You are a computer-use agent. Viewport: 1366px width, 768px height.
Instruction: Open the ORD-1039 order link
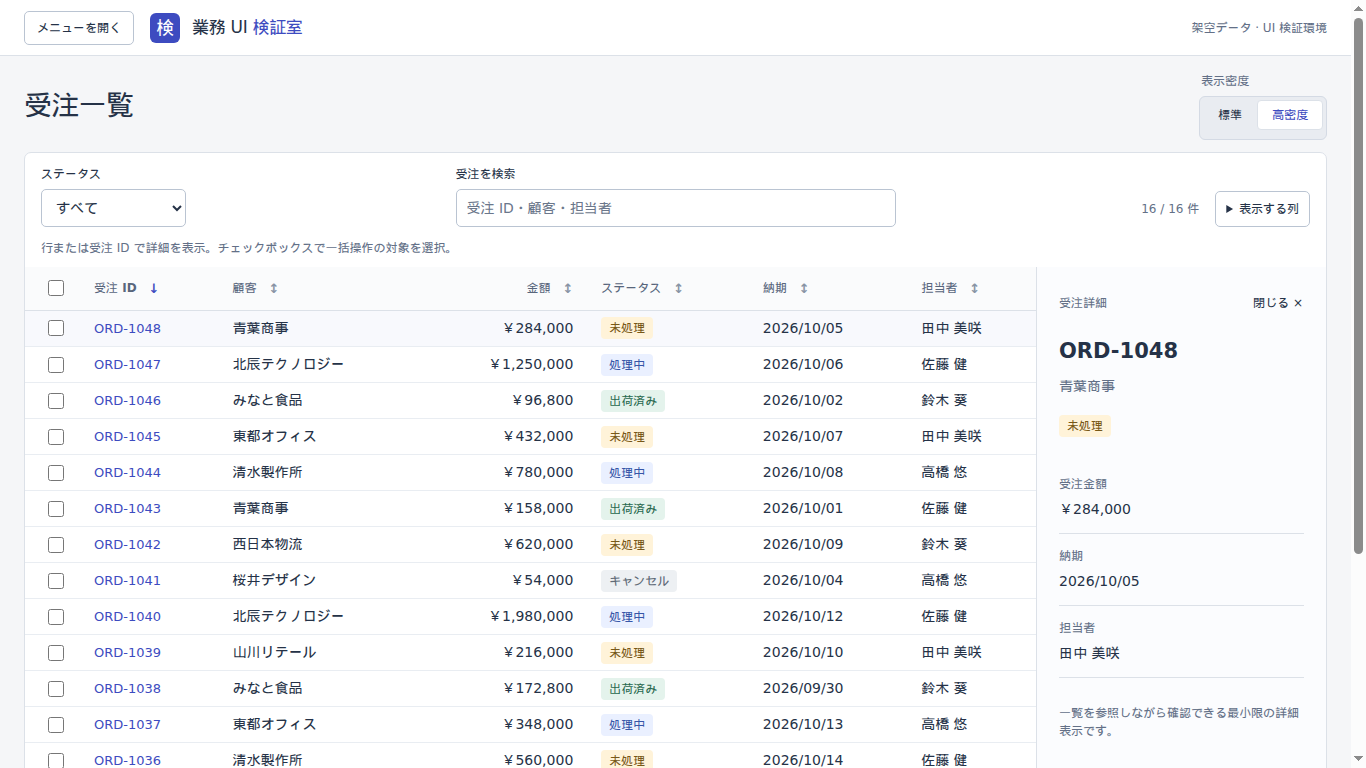(127, 652)
